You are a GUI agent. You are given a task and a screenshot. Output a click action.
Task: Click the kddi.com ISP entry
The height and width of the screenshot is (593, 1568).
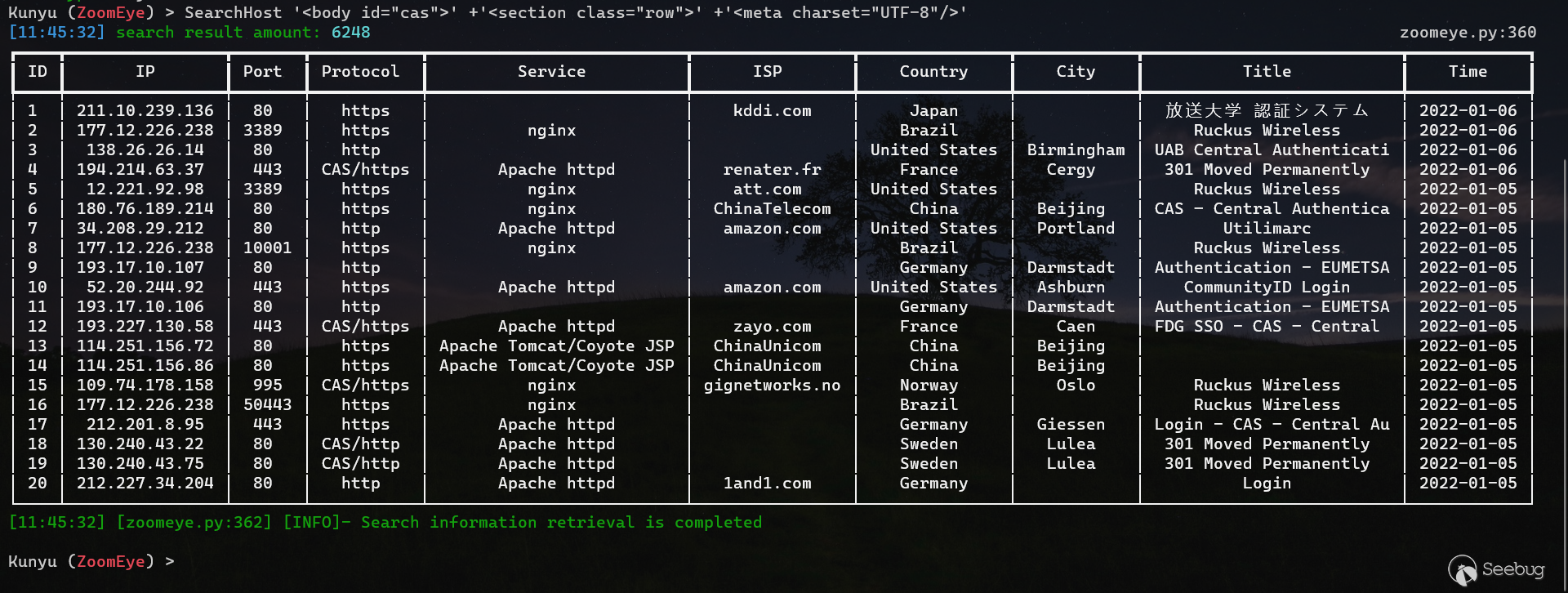(772, 111)
